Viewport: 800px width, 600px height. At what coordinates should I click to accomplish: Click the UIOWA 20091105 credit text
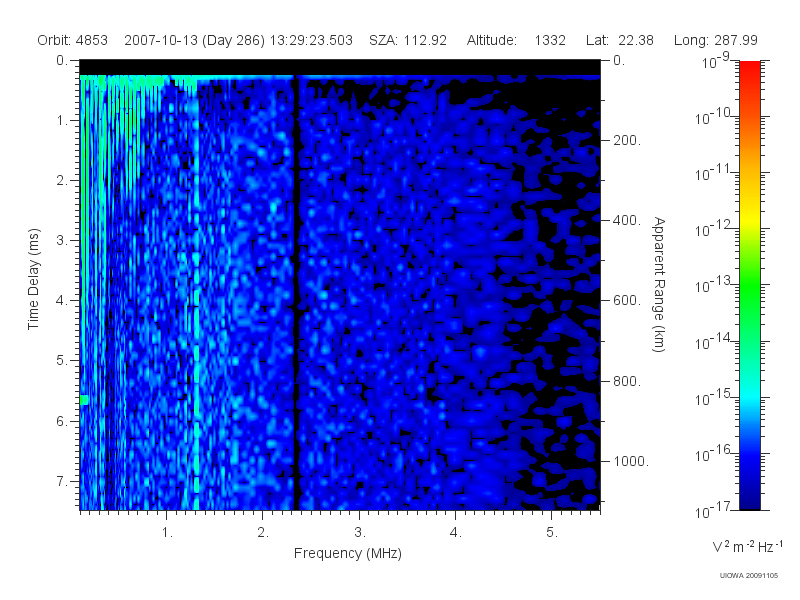pyautogui.click(x=748, y=576)
